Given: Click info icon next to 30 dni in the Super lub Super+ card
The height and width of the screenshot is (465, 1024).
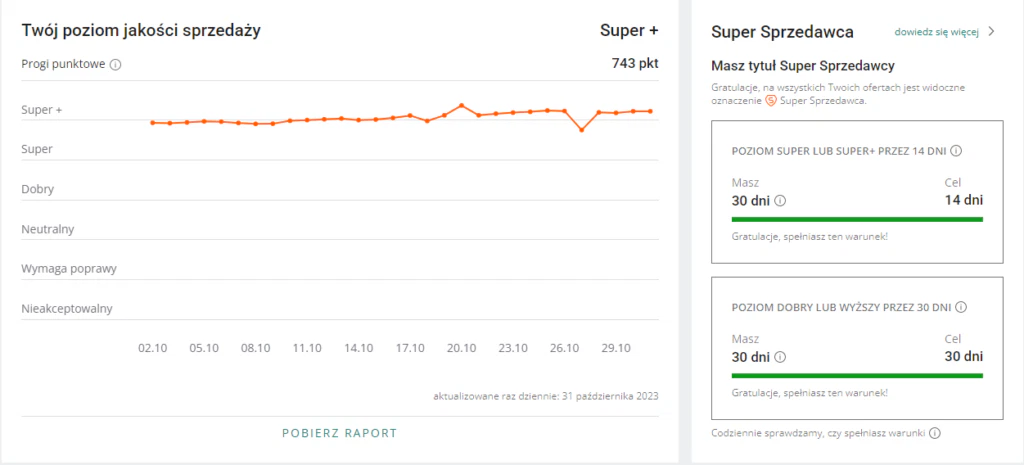Looking at the screenshot, I should click(x=780, y=201).
